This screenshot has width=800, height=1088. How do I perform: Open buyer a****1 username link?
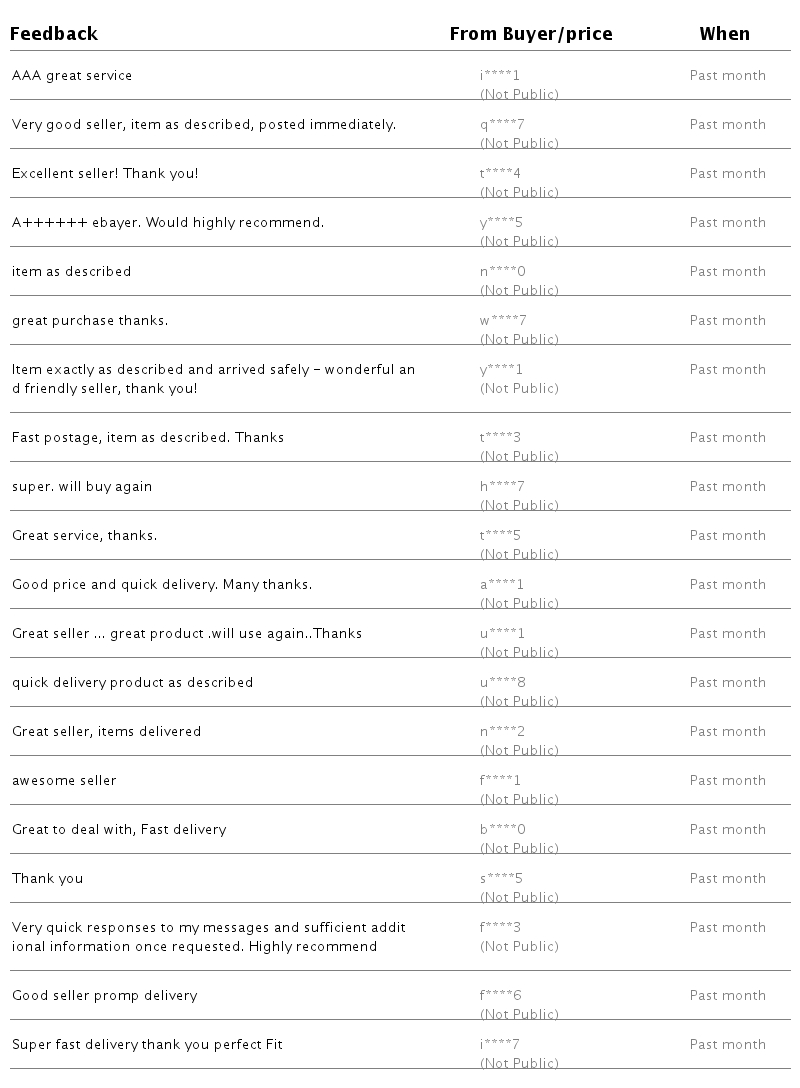[502, 585]
